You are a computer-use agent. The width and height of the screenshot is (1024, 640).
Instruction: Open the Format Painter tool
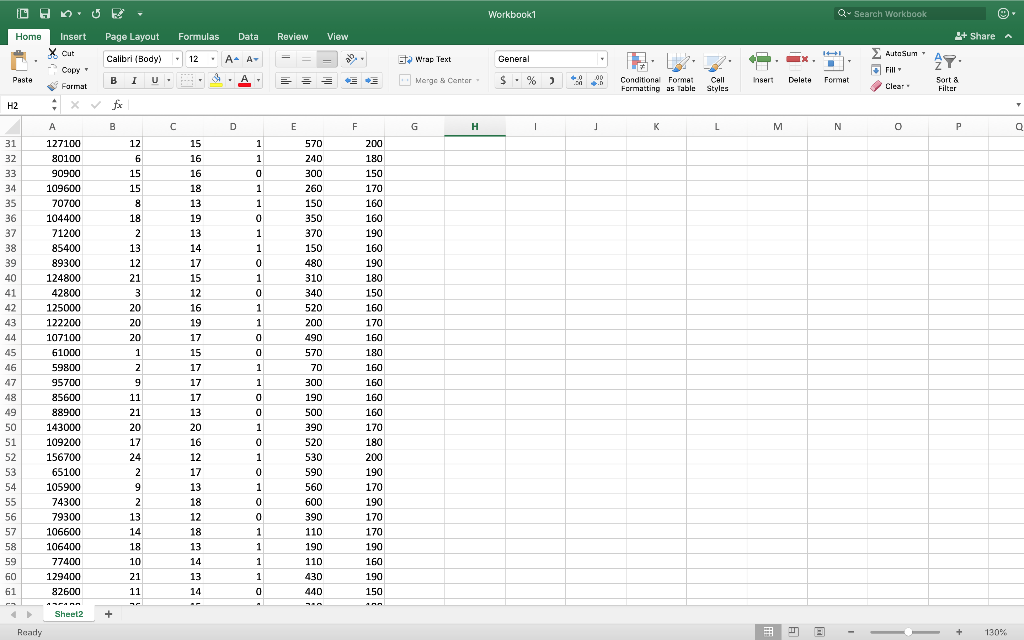pyautogui.click(x=68, y=86)
